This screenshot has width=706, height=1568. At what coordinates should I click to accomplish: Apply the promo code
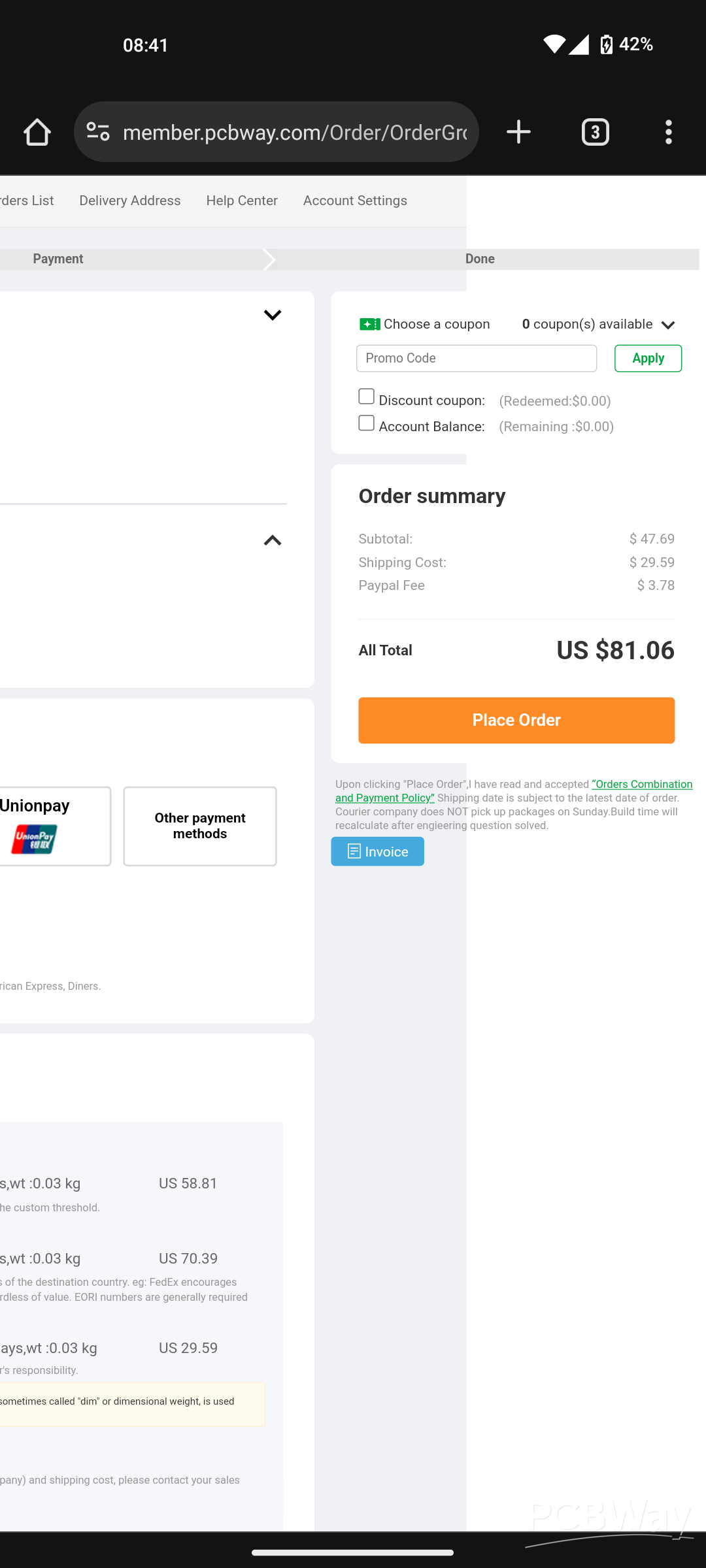(x=648, y=358)
